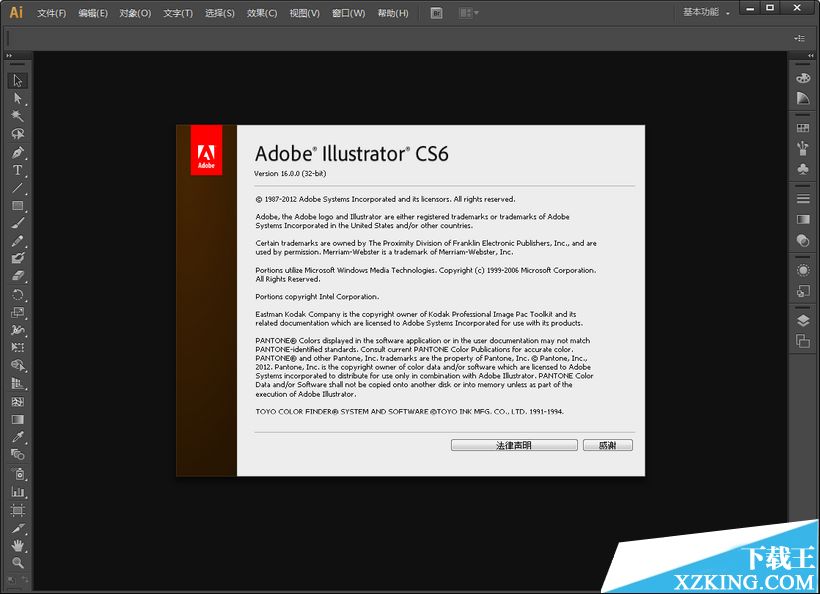This screenshot has height=594, width=820.
Task: Open the 选择(S) menu
Action: [220, 13]
